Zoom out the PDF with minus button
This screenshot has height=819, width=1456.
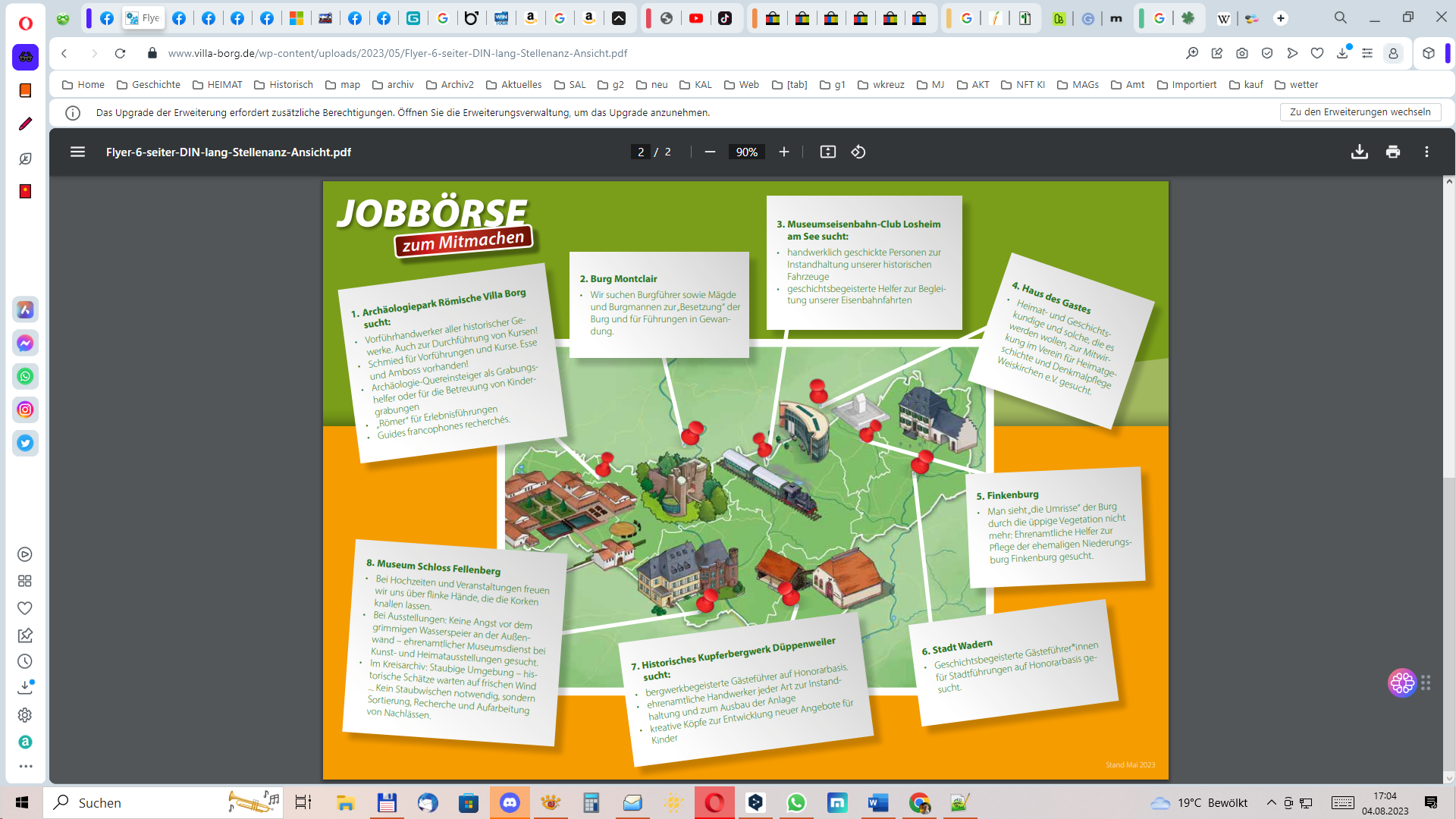point(710,152)
